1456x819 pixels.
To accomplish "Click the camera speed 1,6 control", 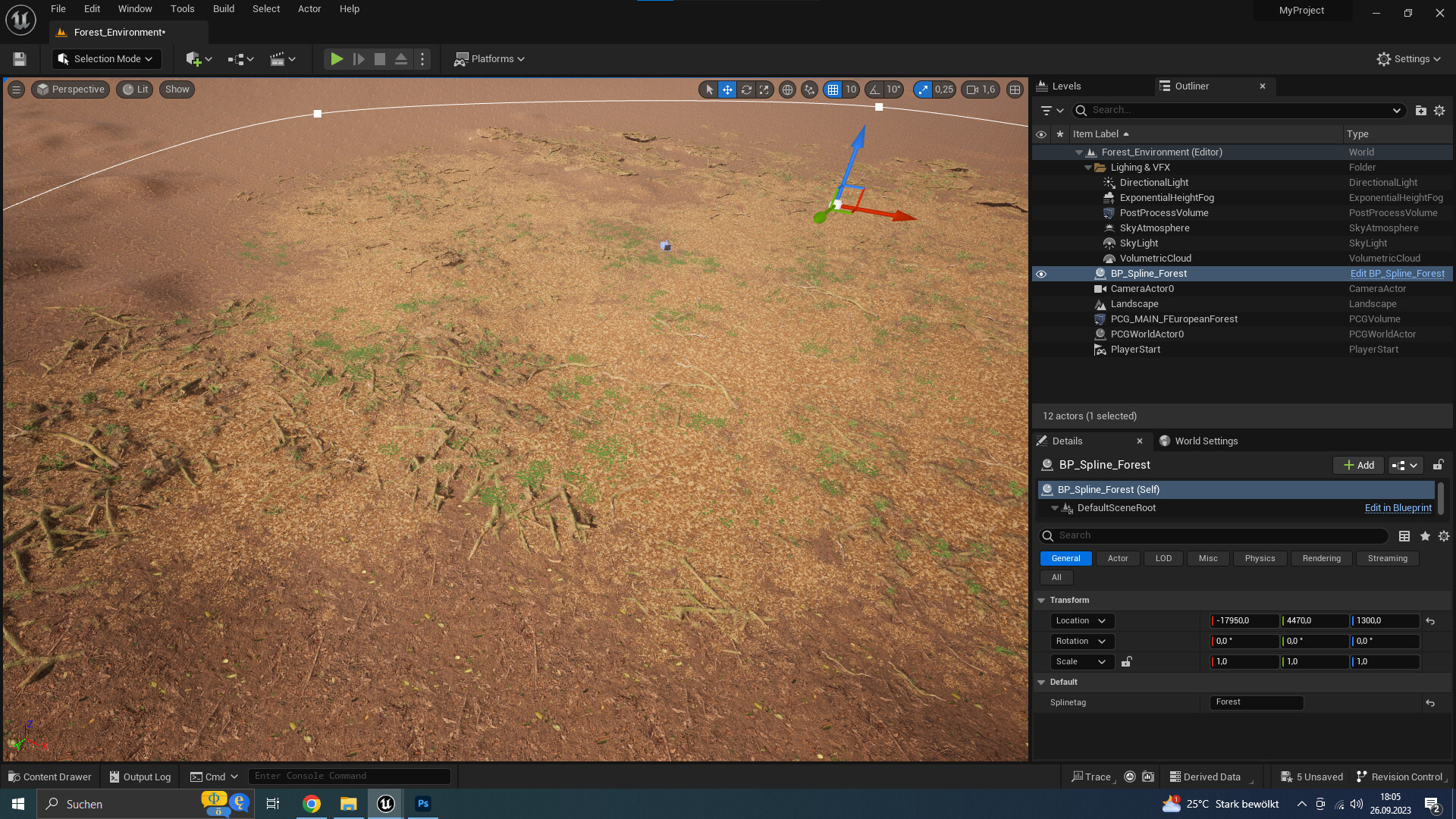I will [x=981, y=89].
